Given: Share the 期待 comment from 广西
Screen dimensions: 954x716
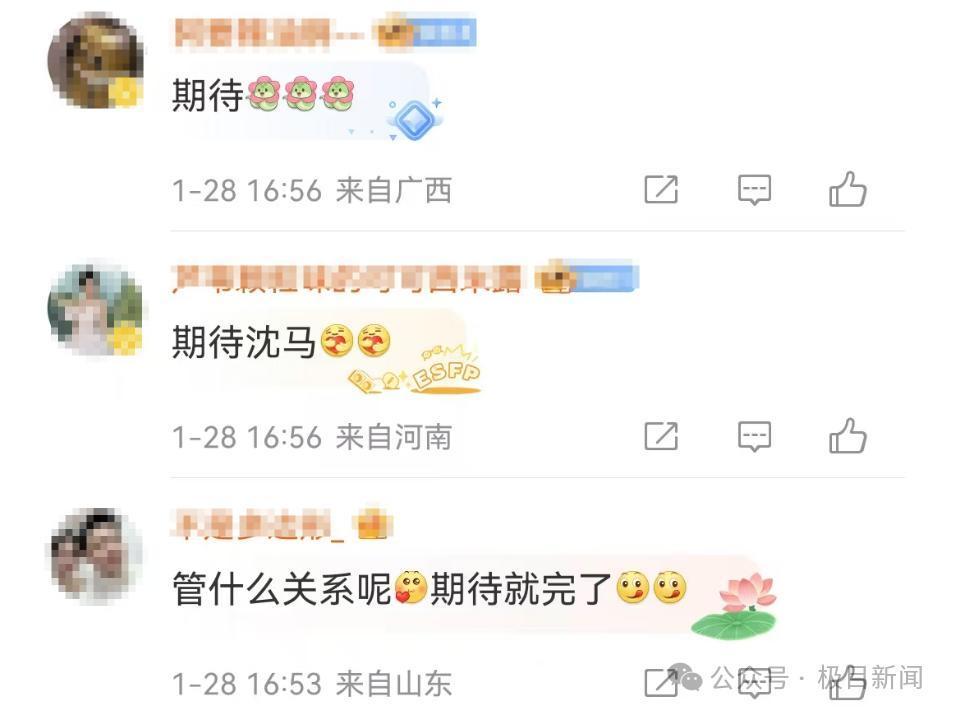Looking at the screenshot, I should (661, 189).
